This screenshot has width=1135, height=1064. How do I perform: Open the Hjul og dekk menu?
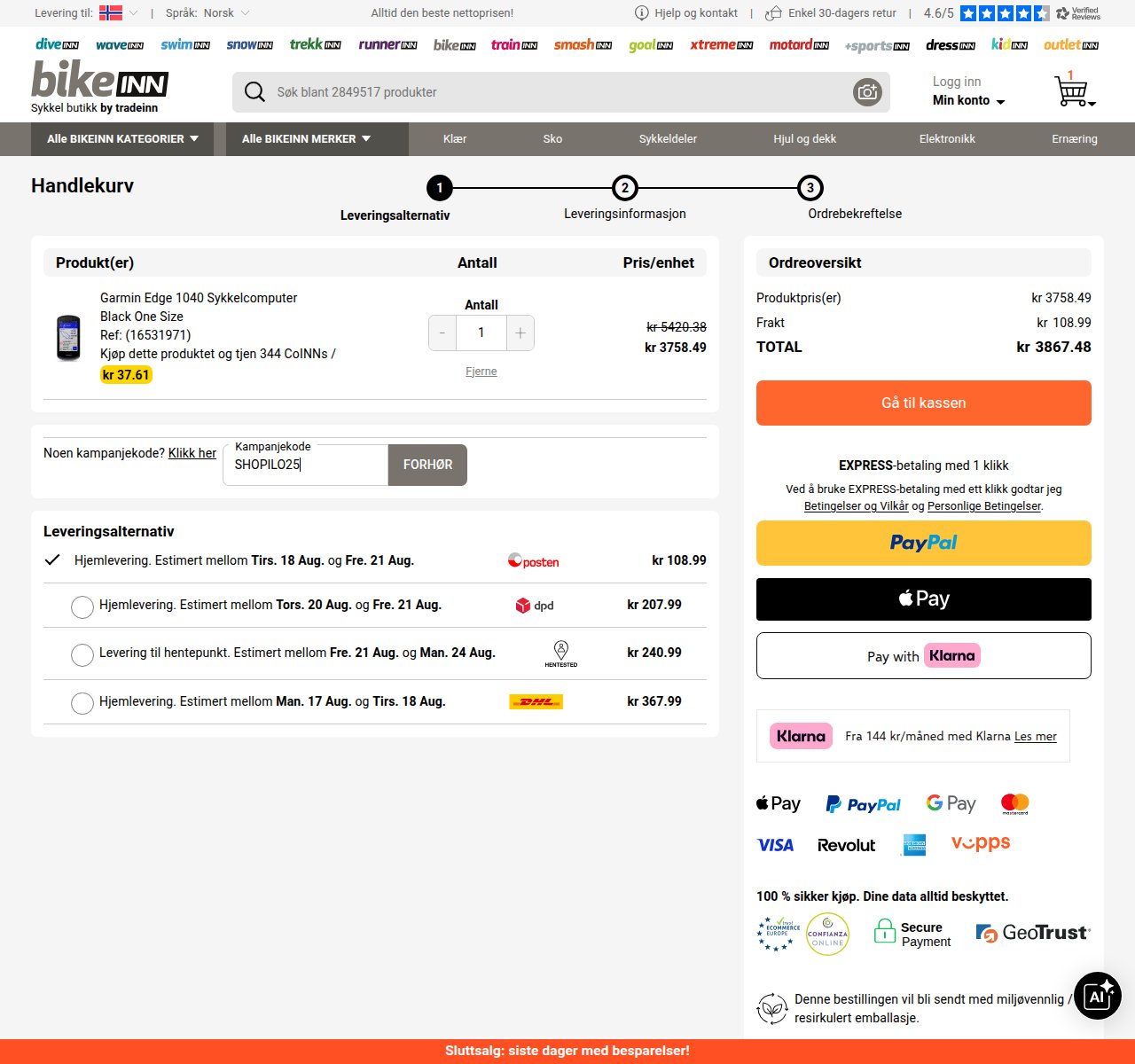click(804, 139)
